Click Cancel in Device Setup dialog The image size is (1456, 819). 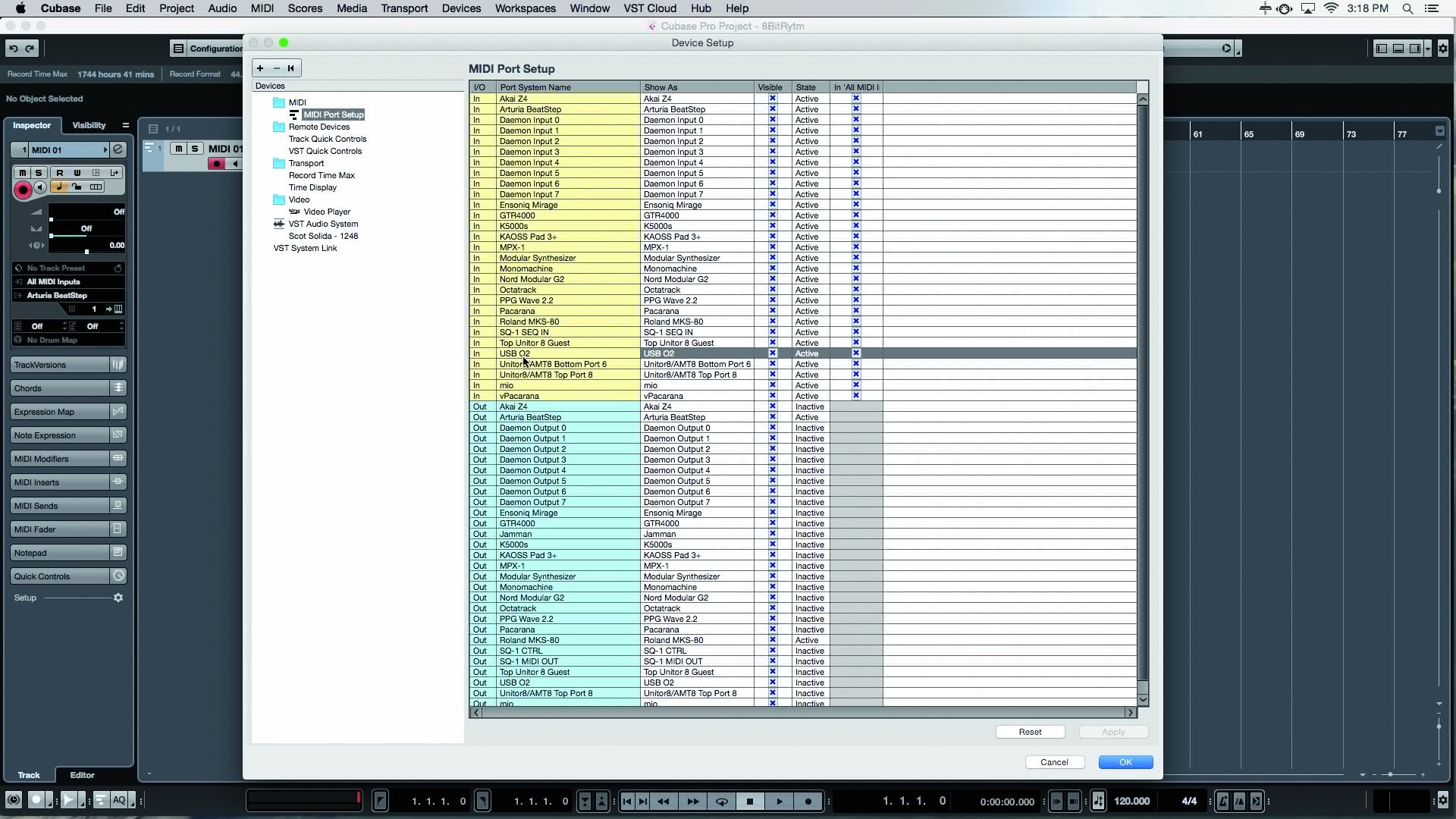point(1054,762)
